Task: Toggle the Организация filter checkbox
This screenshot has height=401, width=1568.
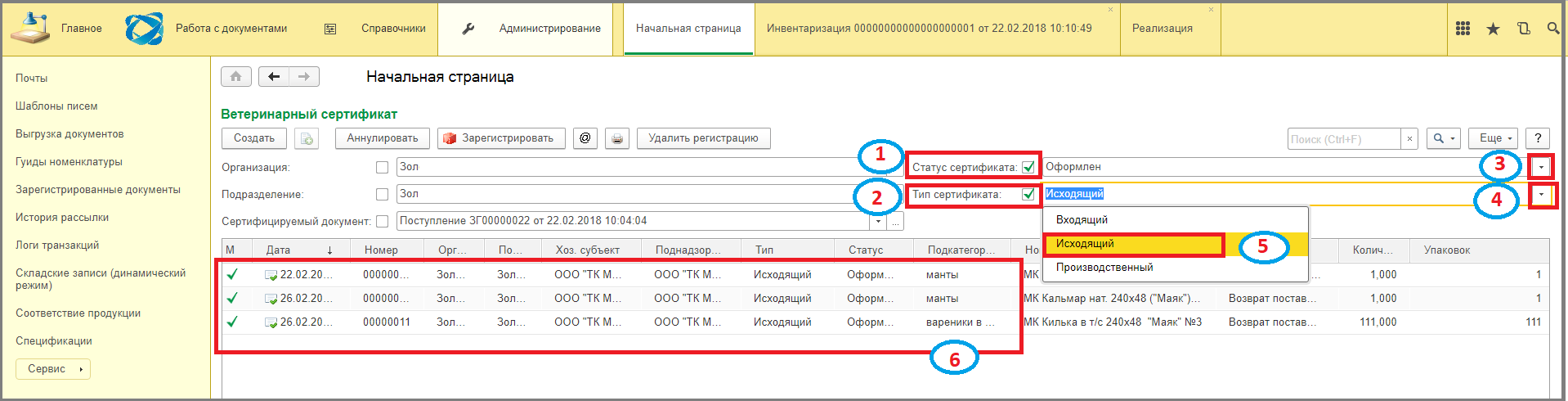Action: tap(382, 167)
